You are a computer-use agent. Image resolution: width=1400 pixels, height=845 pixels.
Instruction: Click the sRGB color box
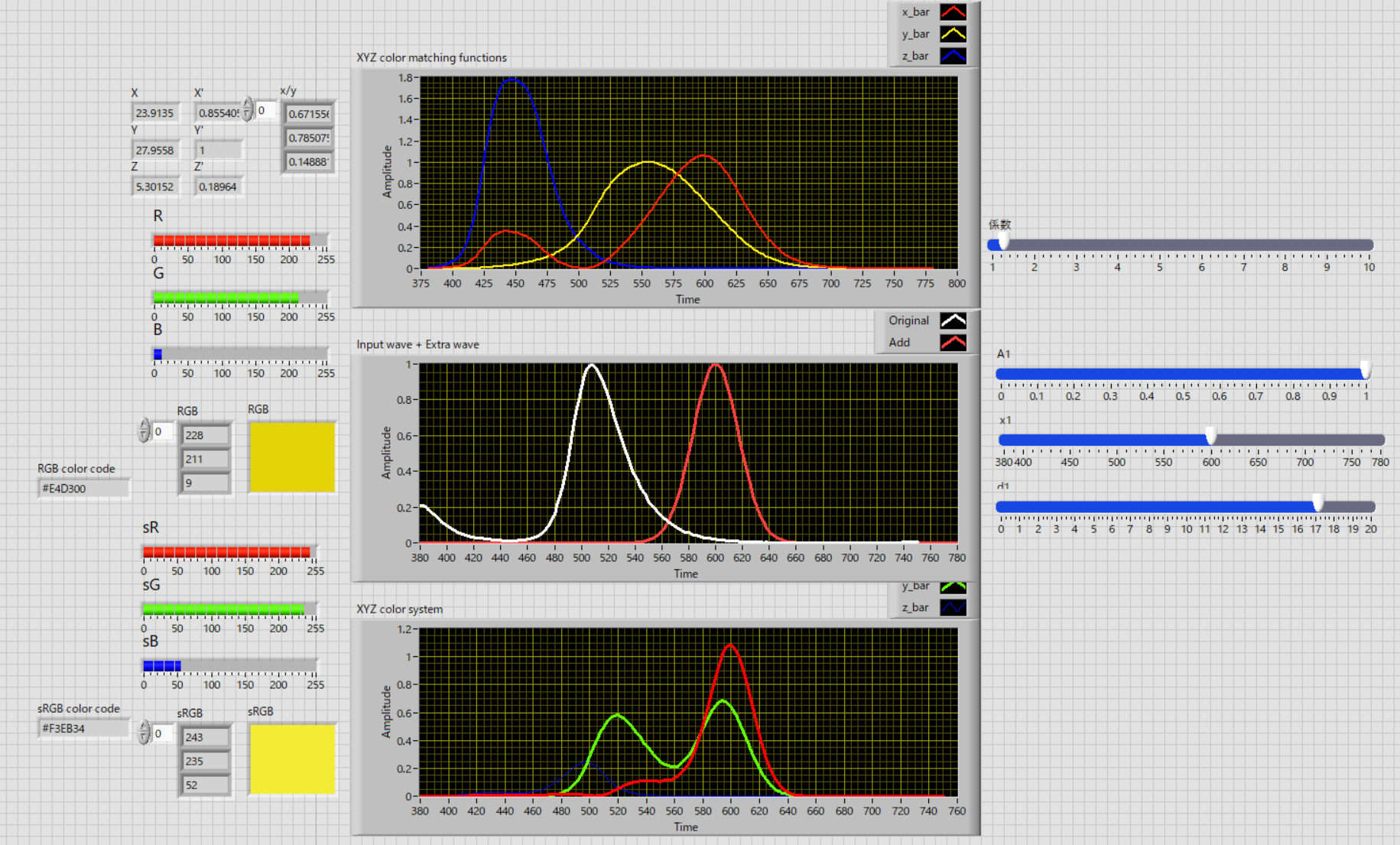click(292, 759)
